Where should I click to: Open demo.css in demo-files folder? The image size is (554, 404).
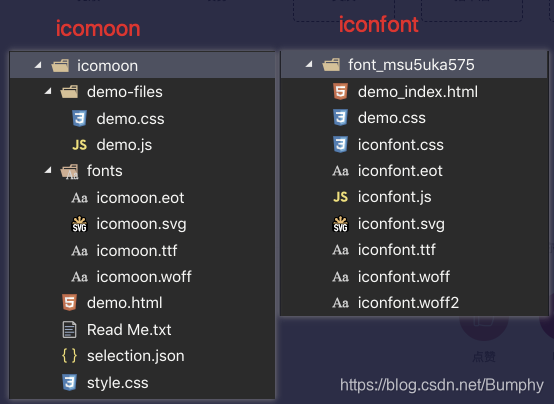pyautogui.click(x=130, y=119)
